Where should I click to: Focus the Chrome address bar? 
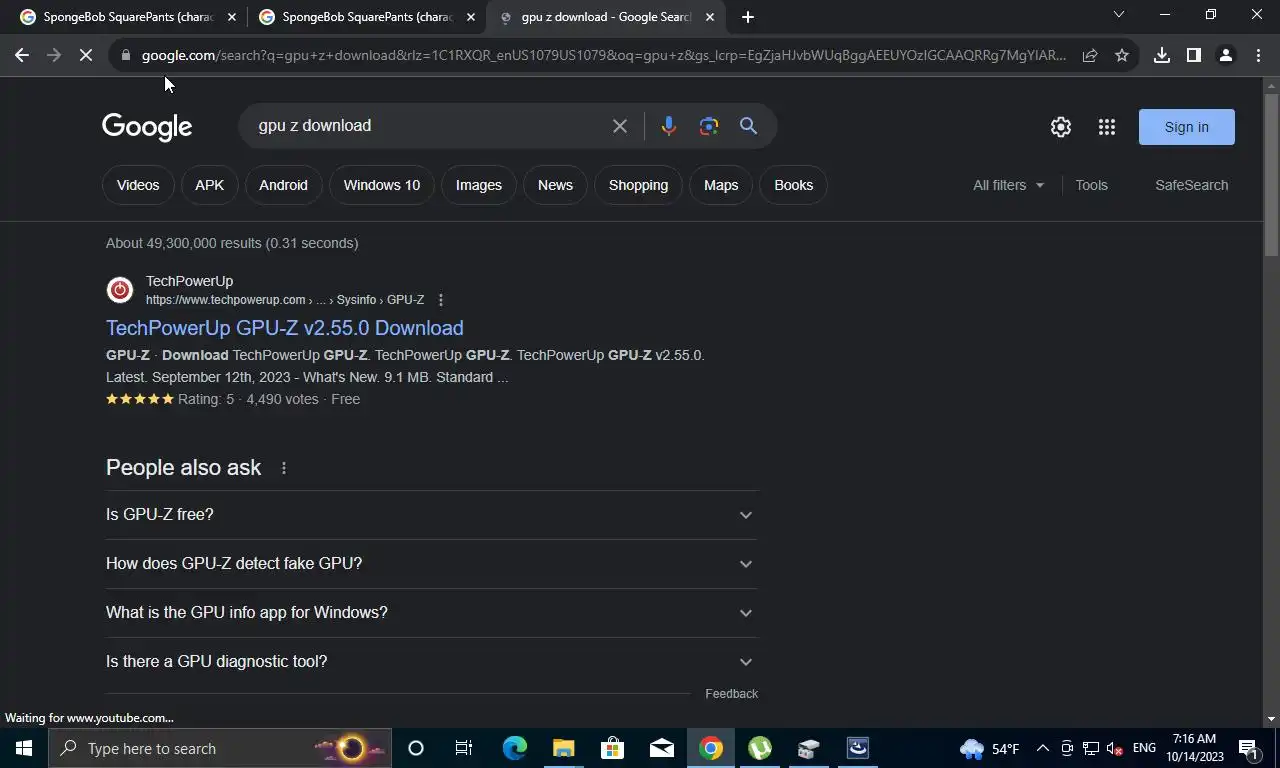[604, 56]
